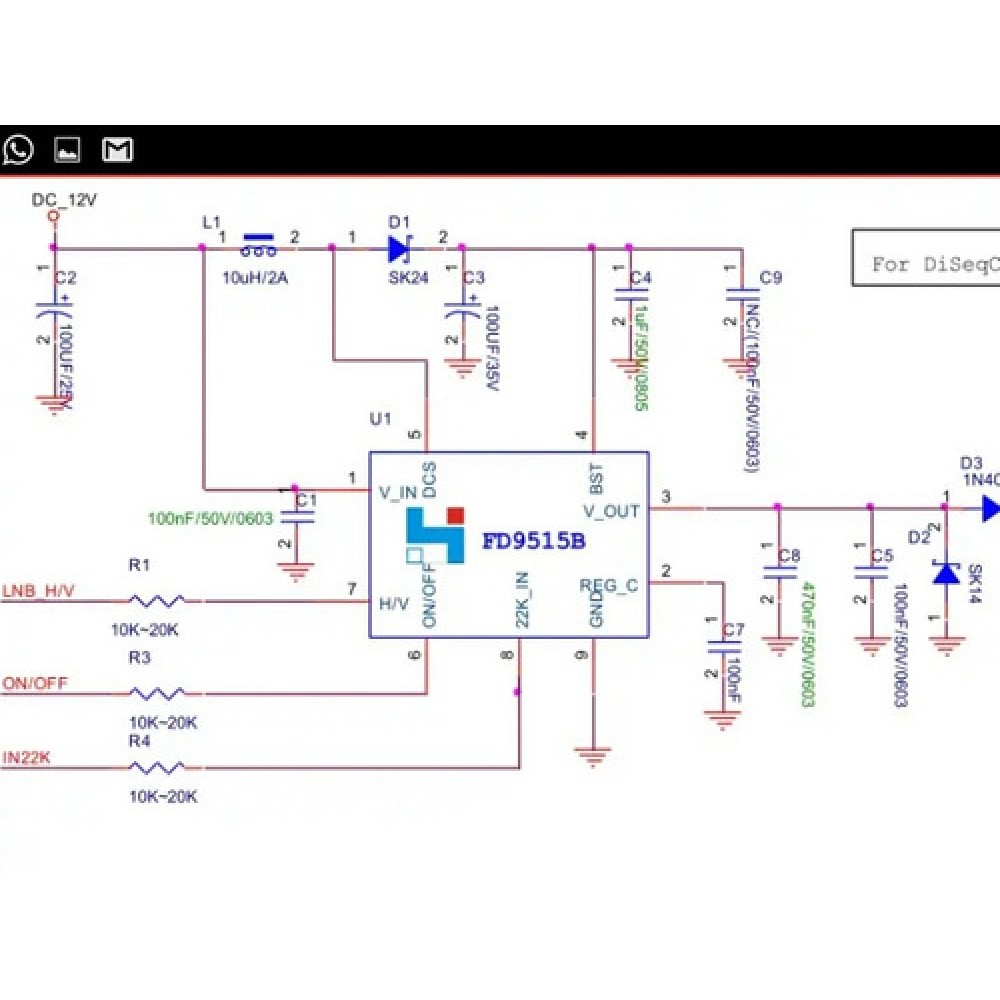Tap the image notification icon in status bar
The image size is (1000, 1000).
pos(68,150)
